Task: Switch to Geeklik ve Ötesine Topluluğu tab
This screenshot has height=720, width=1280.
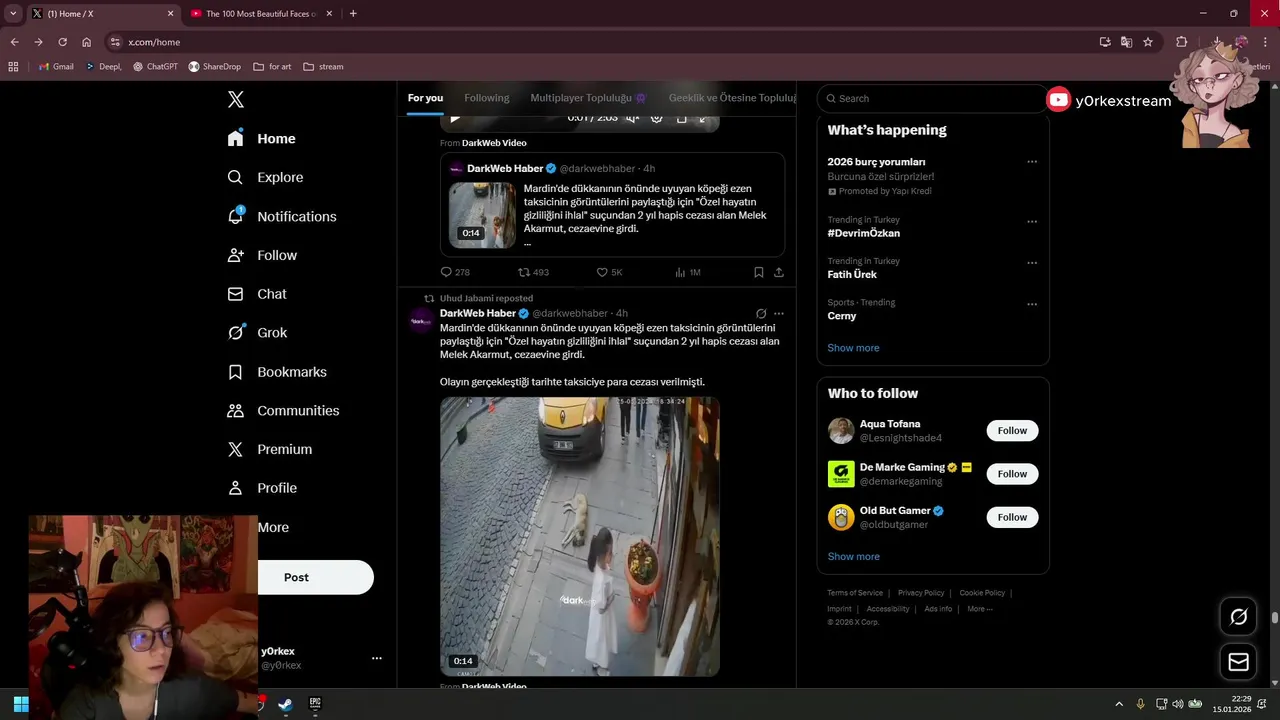Action: (733, 98)
